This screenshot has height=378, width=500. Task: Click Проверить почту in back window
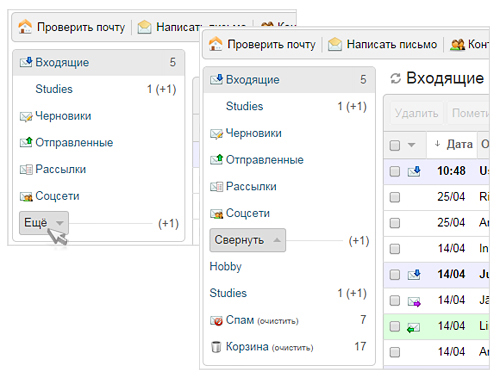[x=81, y=27]
